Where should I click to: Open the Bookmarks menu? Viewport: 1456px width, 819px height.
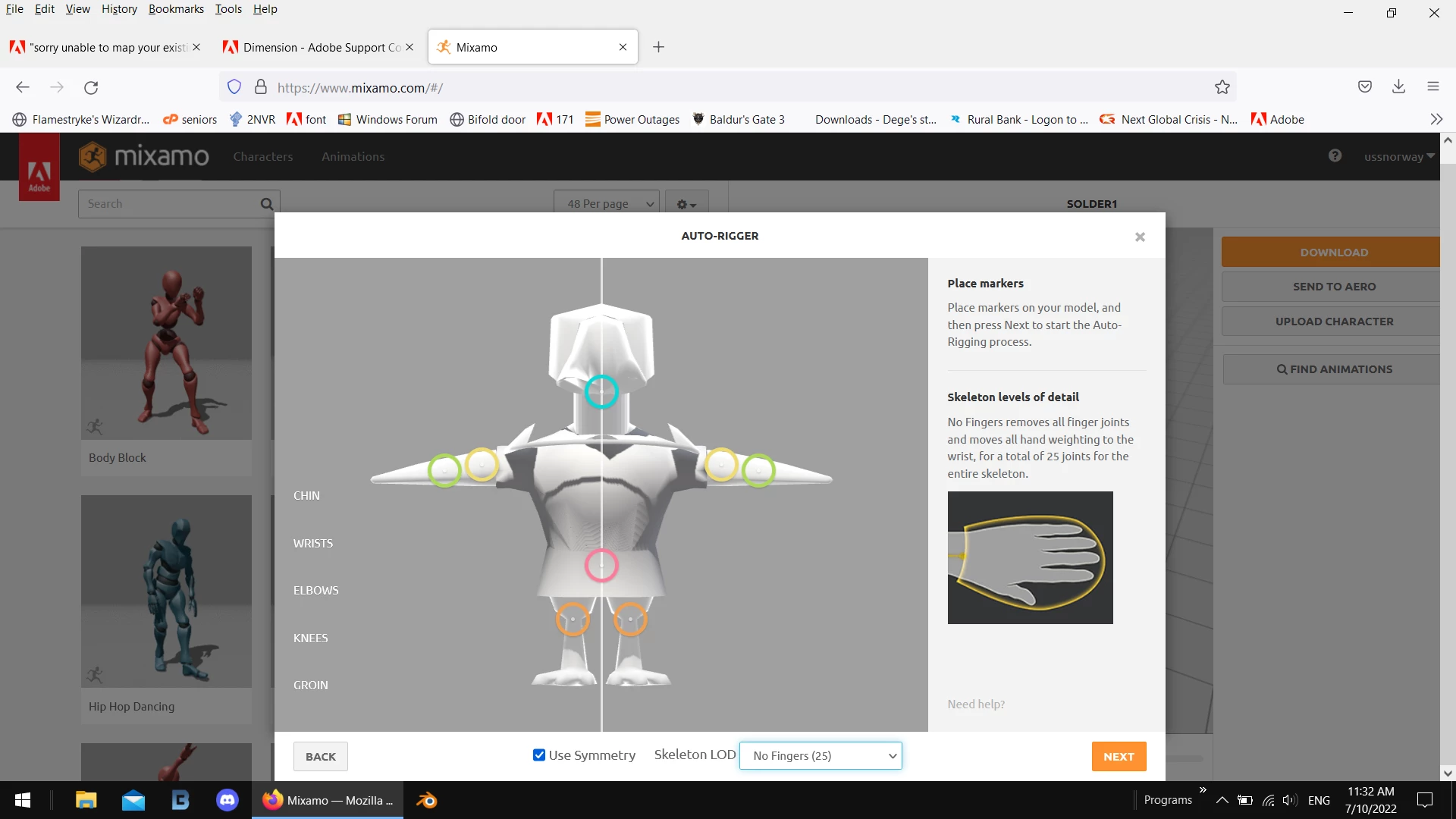point(176,9)
